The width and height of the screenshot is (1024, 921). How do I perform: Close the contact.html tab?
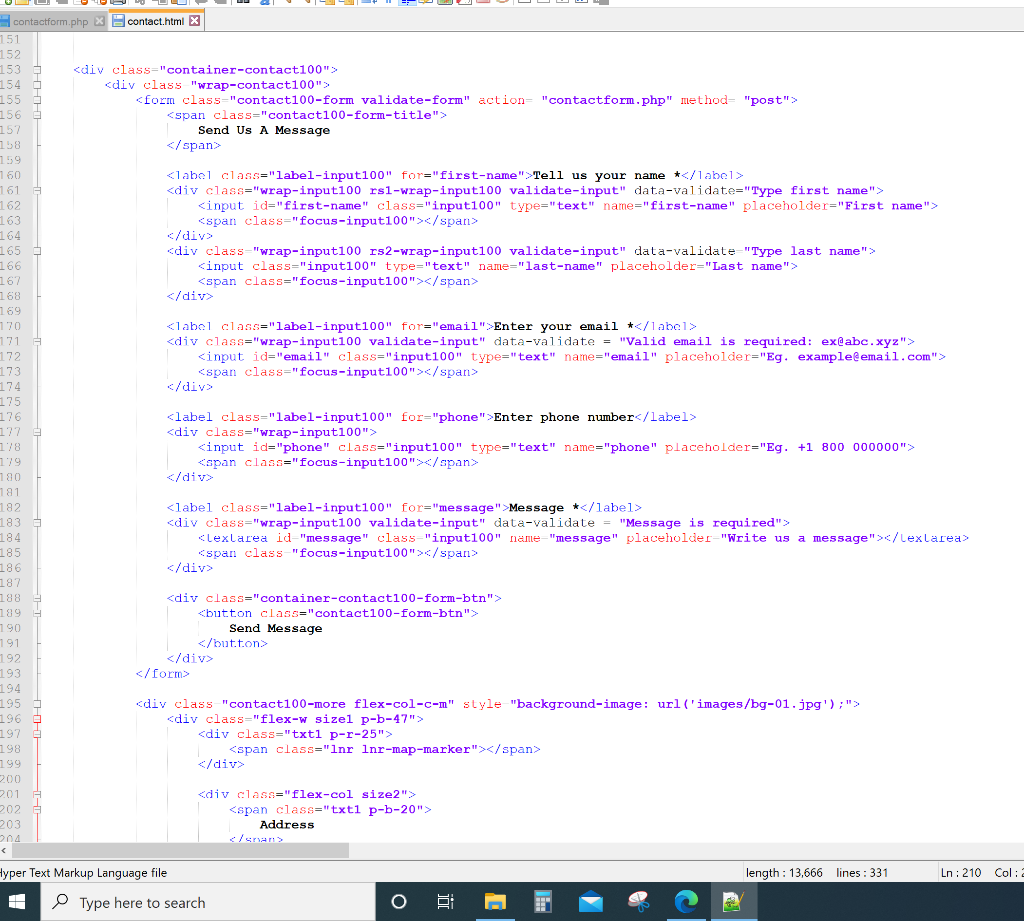(x=195, y=21)
